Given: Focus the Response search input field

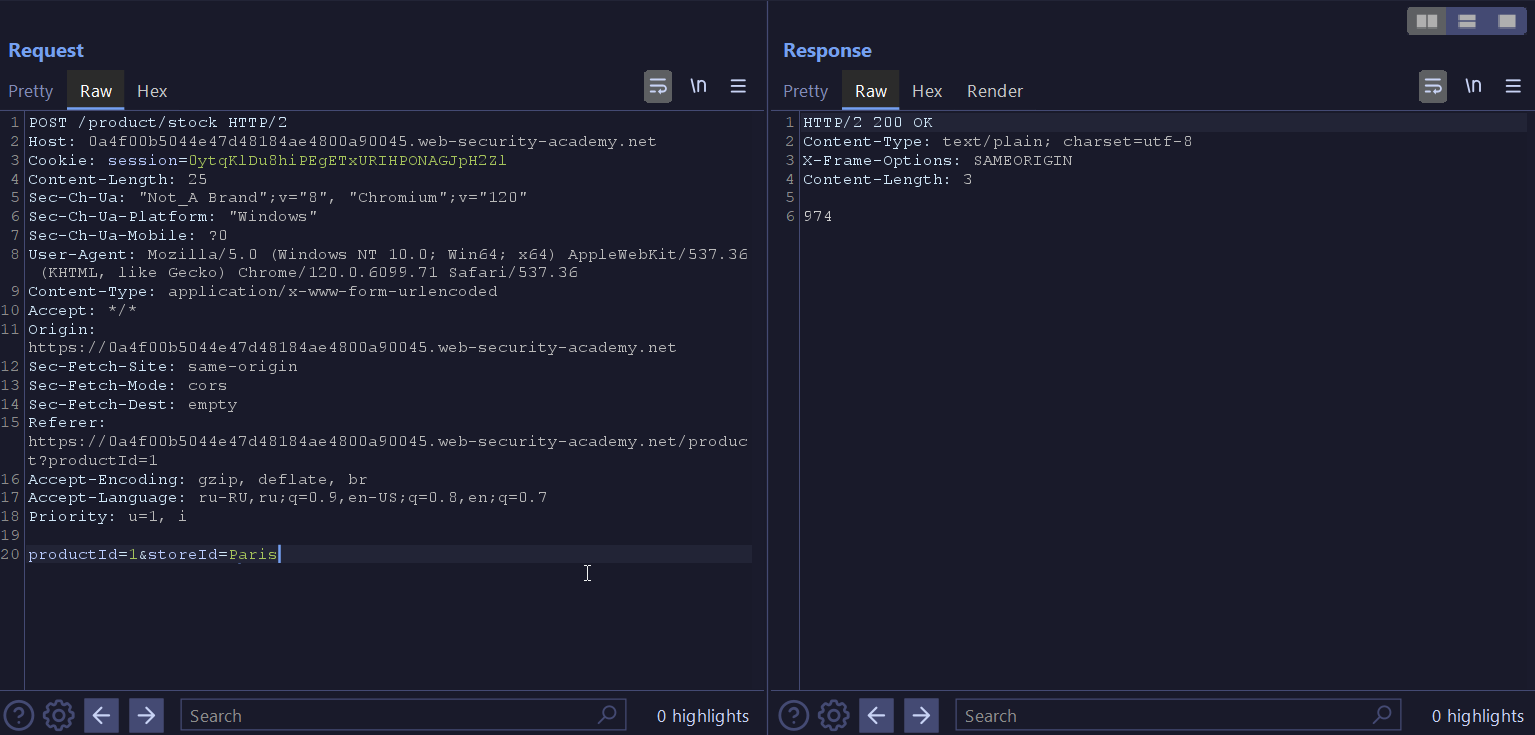Looking at the screenshot, I should point(1165,715).
